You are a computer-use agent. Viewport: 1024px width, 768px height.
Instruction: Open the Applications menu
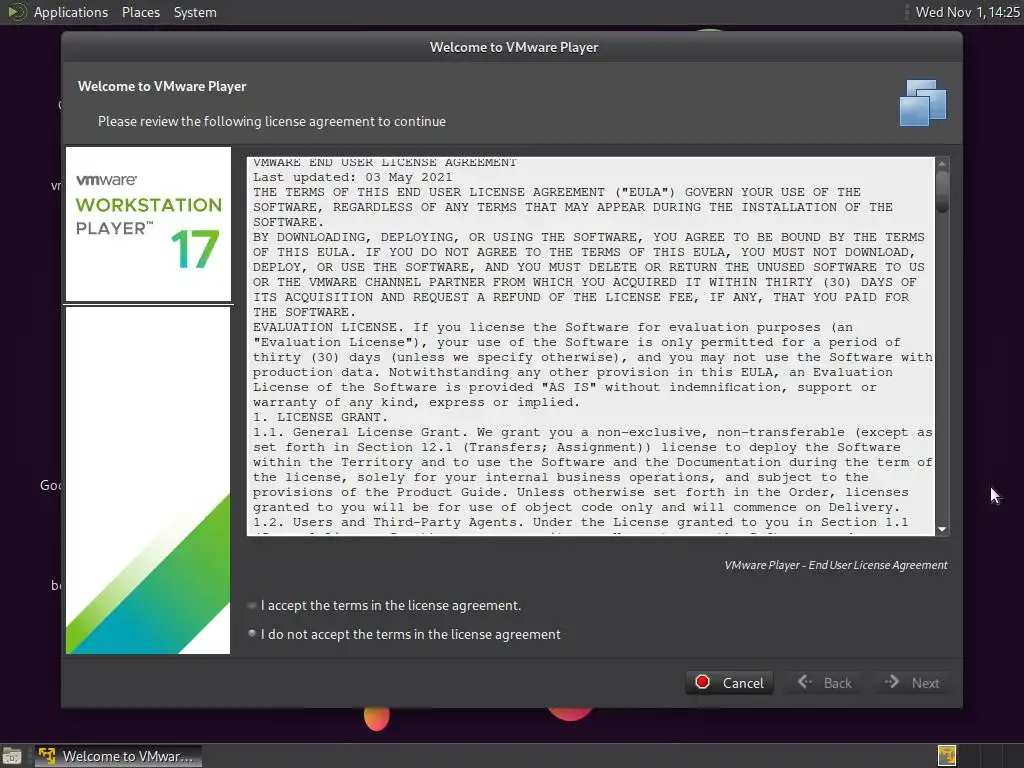[71, 12]
